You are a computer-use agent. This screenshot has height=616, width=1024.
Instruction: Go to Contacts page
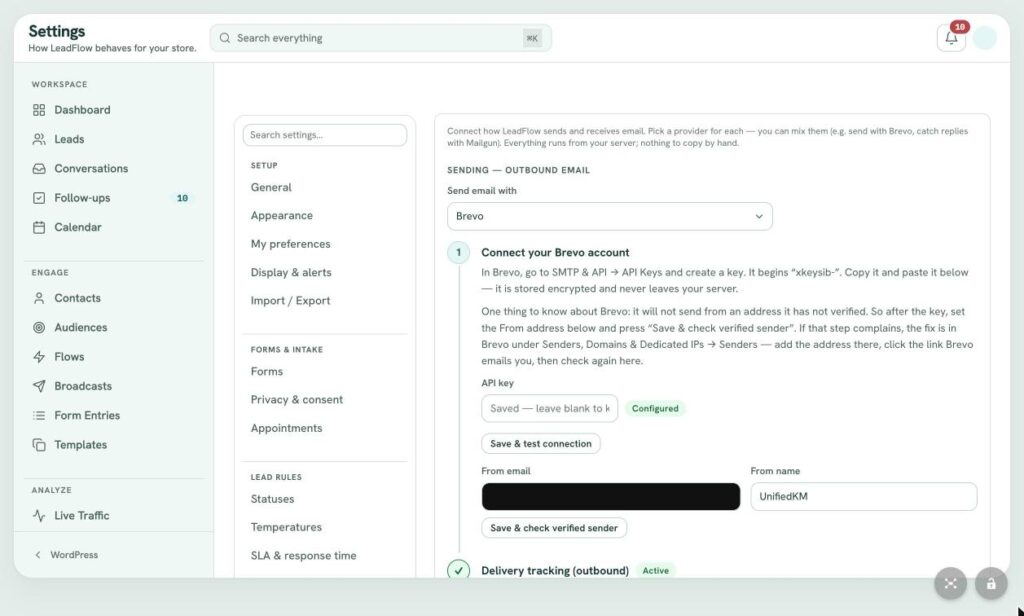(77, 298)
